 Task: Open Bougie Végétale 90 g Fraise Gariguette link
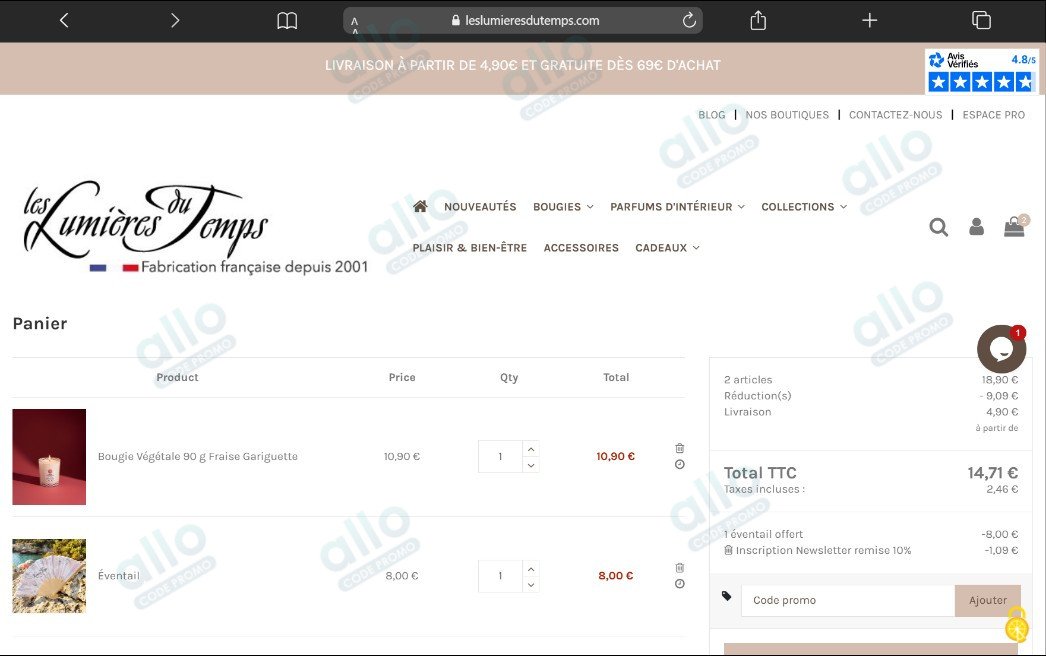pos(197,456)
